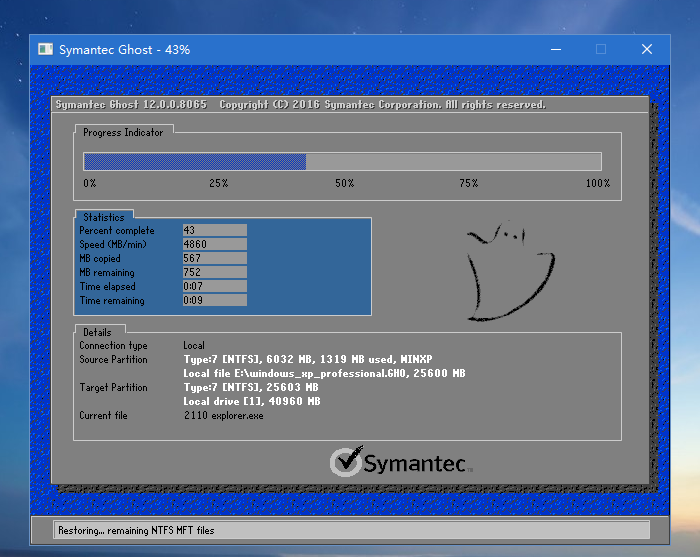Click the 75% progress scale label

tap(469, 183)
